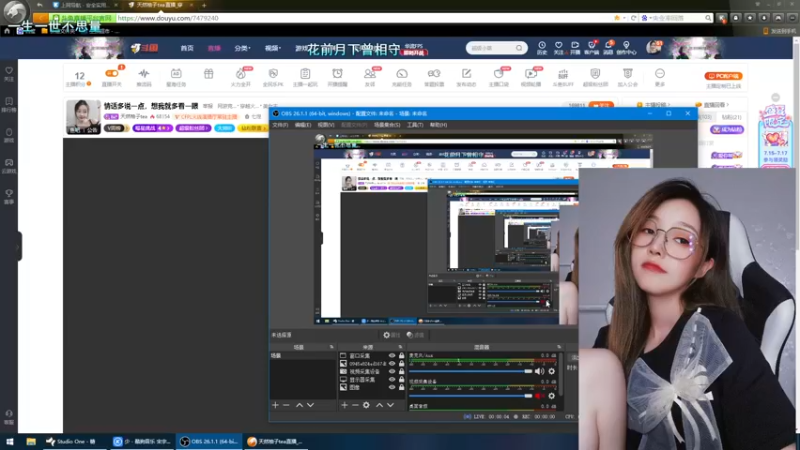Click the orange PC客户端 button
Viewport: 800px width, 450px height.
pyautogui.click(x=723, y=76)
